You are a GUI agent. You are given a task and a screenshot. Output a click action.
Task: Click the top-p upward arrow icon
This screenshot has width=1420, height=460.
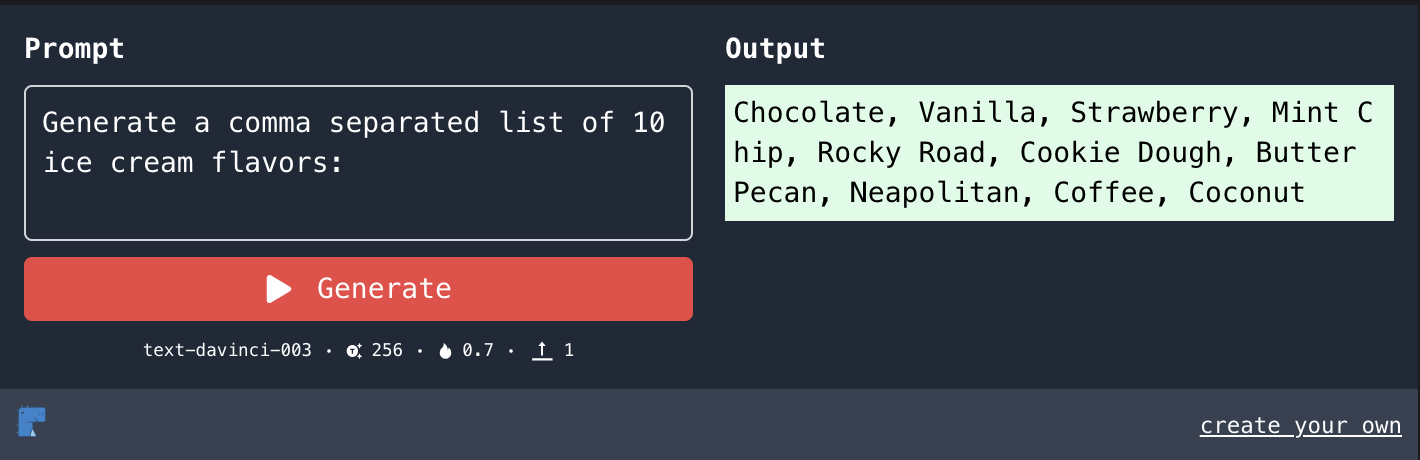pyautogui.click(x=542, y=351)
